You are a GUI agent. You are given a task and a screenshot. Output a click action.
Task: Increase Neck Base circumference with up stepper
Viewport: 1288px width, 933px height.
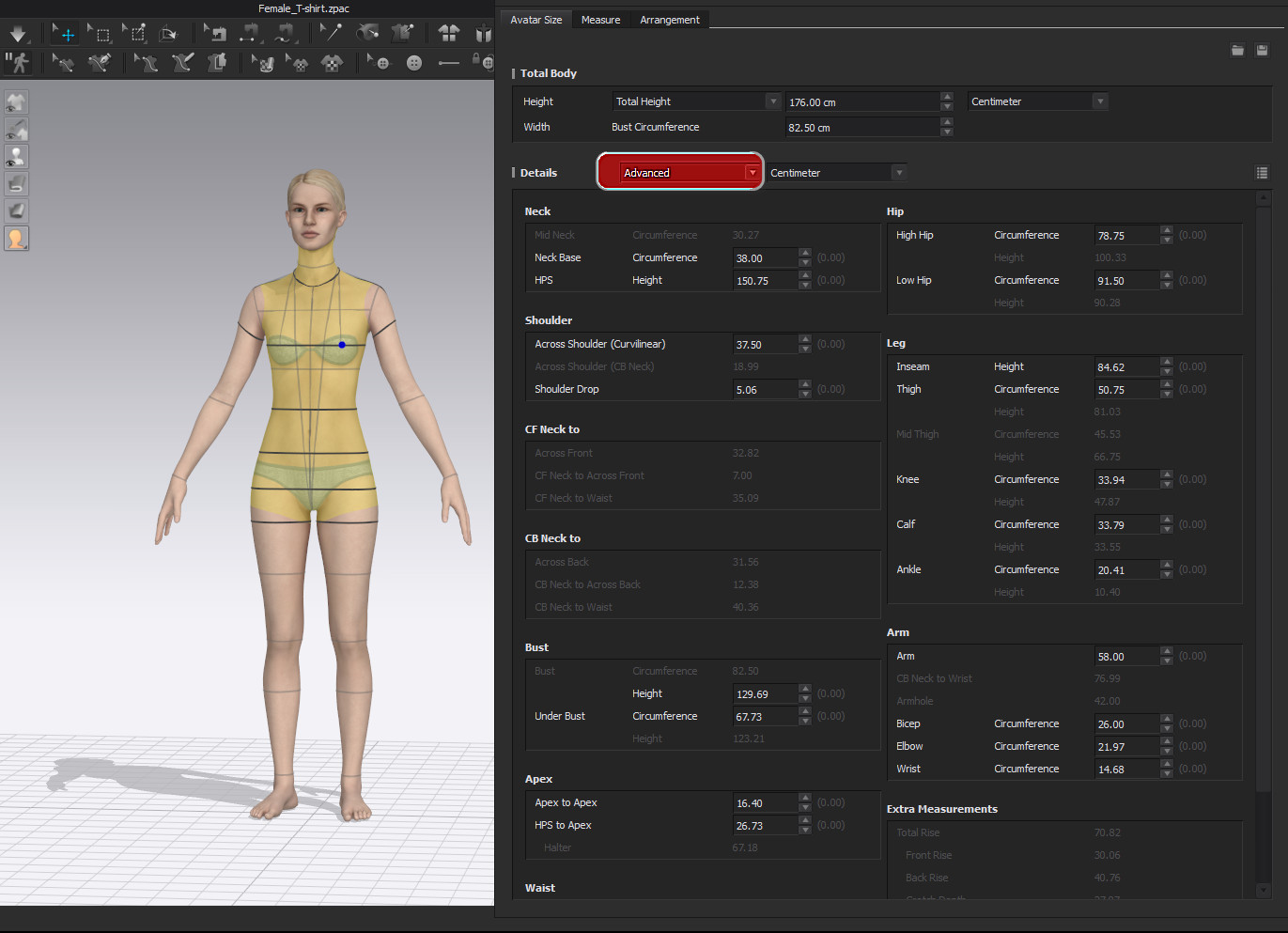click(805, 253)
